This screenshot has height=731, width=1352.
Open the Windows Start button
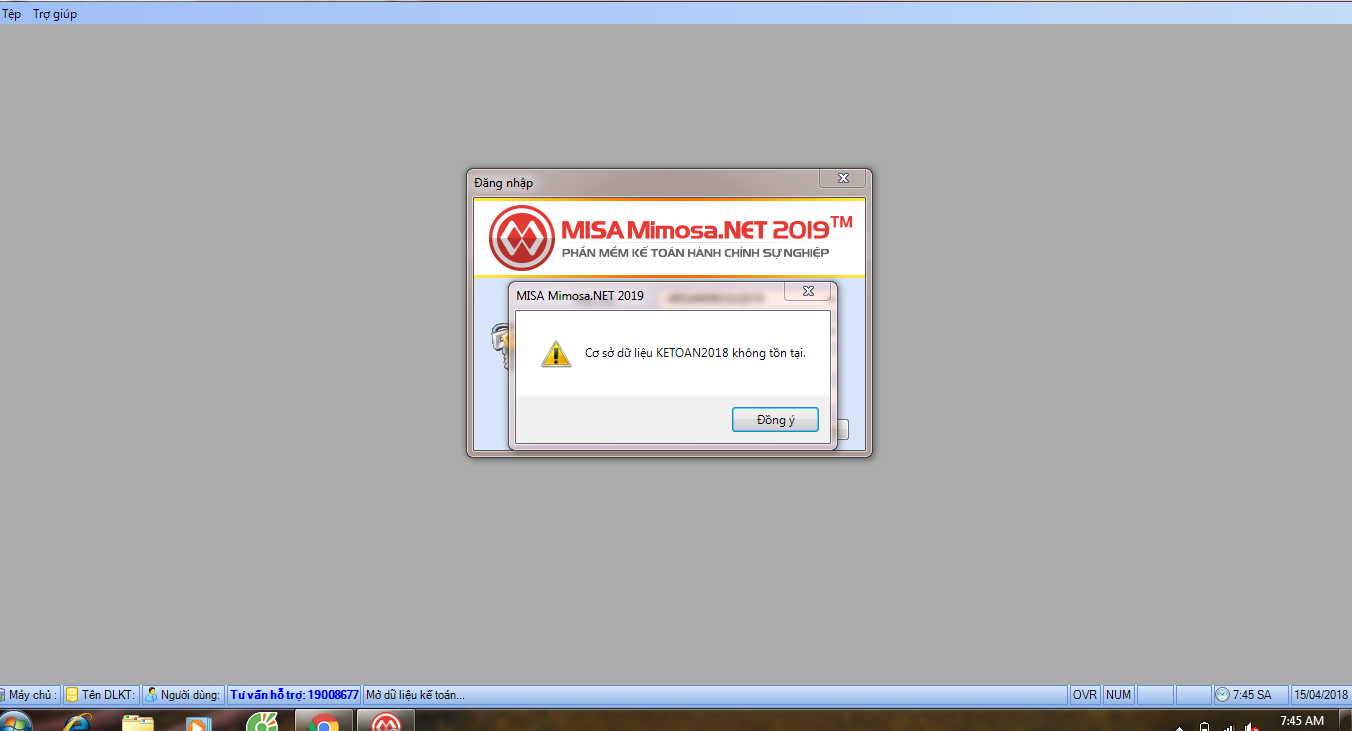[x=16, y=722]
